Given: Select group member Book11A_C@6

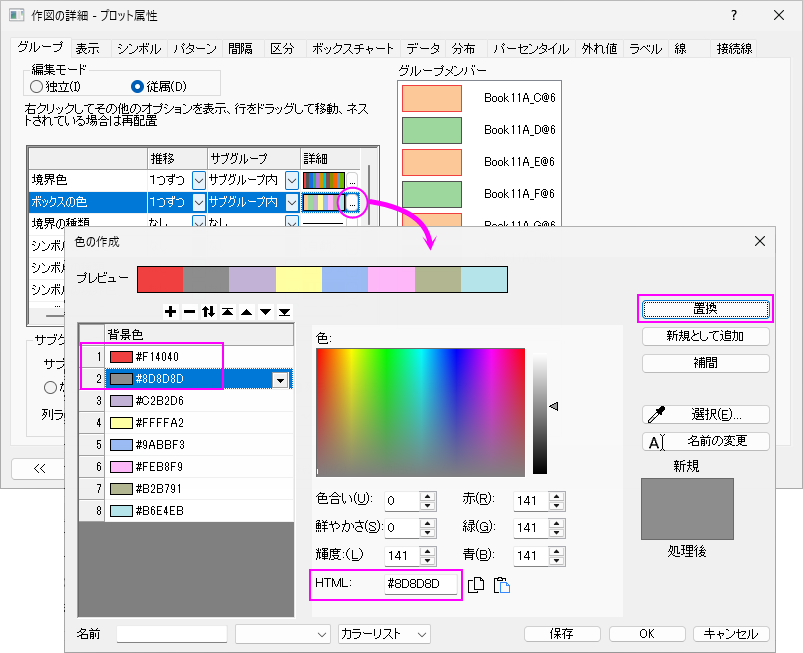Looking at the screenshot, I should point(479,98).
